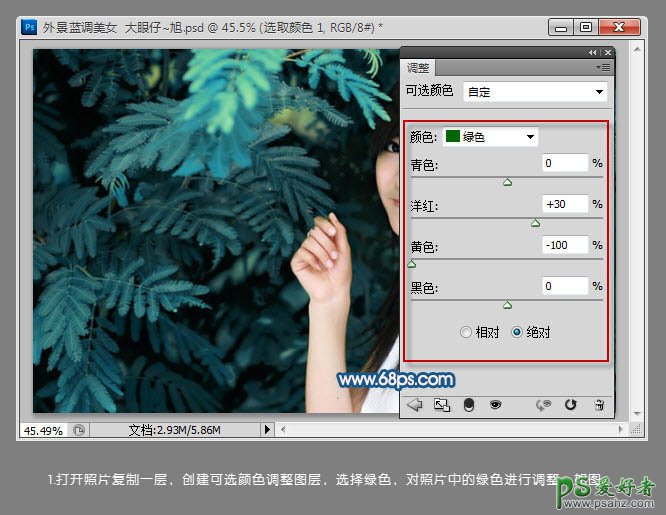Click the 洋红 (Magenta) slider handle

click(x=535, y=223)
